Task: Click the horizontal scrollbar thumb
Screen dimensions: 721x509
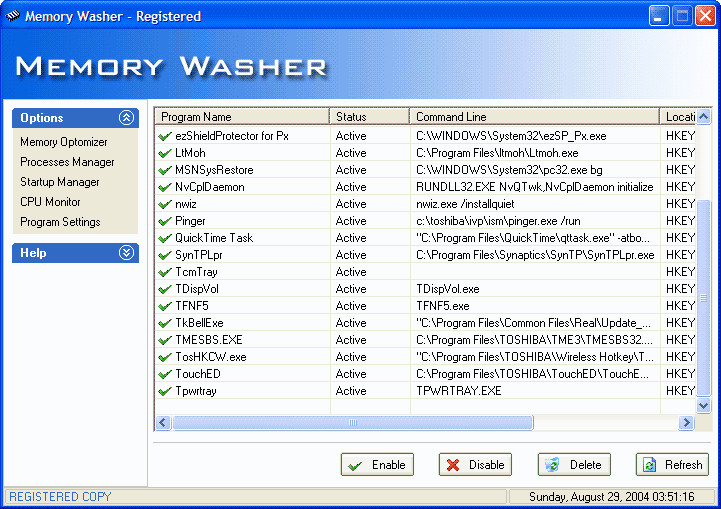Action: point(353,422)
